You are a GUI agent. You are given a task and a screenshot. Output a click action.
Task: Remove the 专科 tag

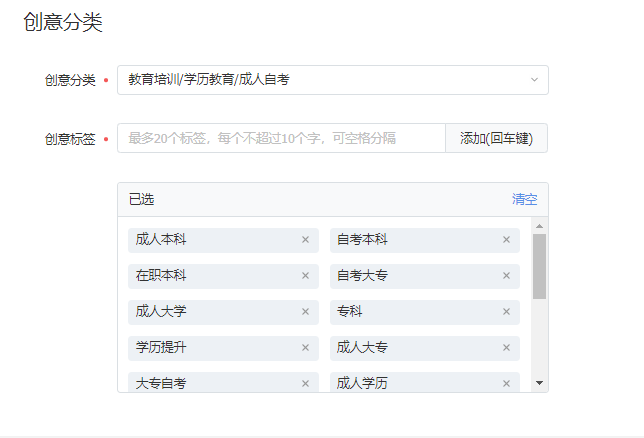pyautogui.click(x=506, y=312)
